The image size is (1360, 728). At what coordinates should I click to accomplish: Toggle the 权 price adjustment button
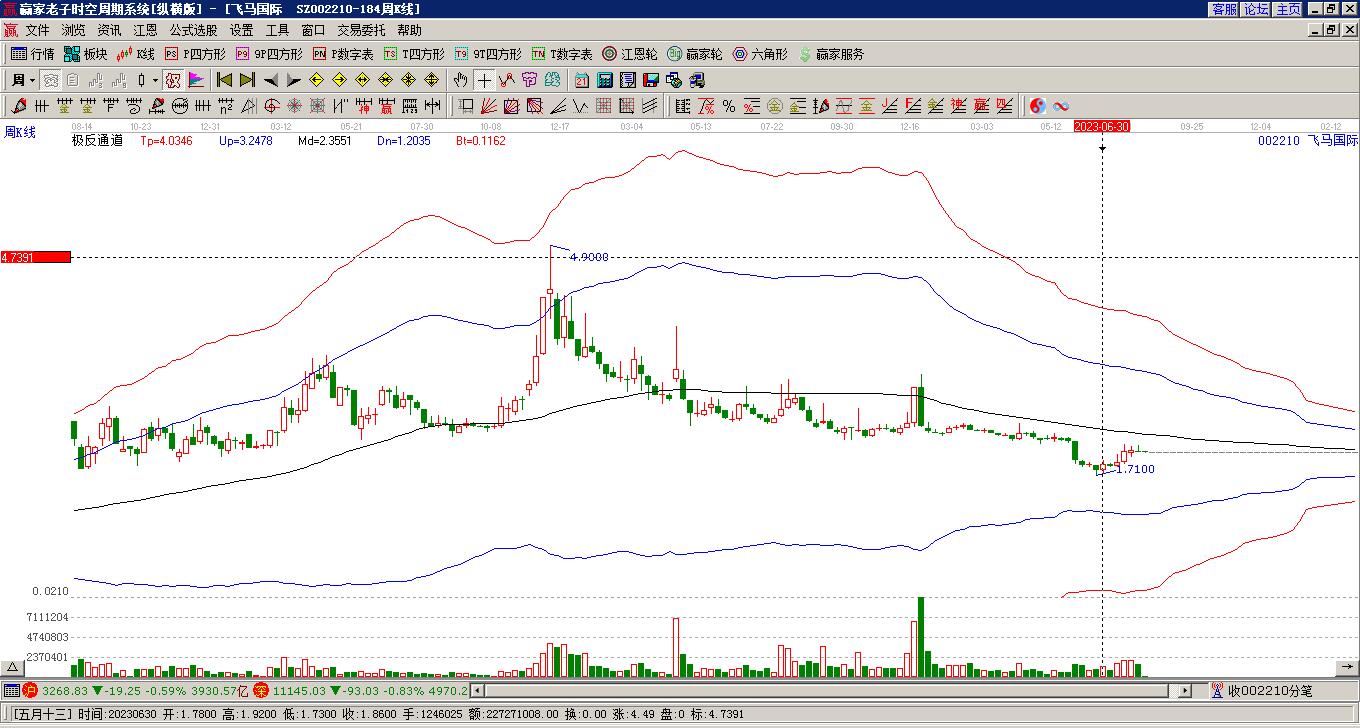coord(173,80)
